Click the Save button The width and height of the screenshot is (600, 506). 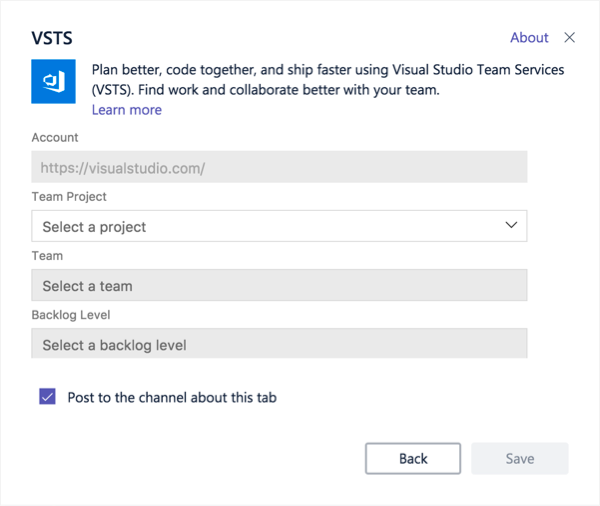[x=520, y=459]
